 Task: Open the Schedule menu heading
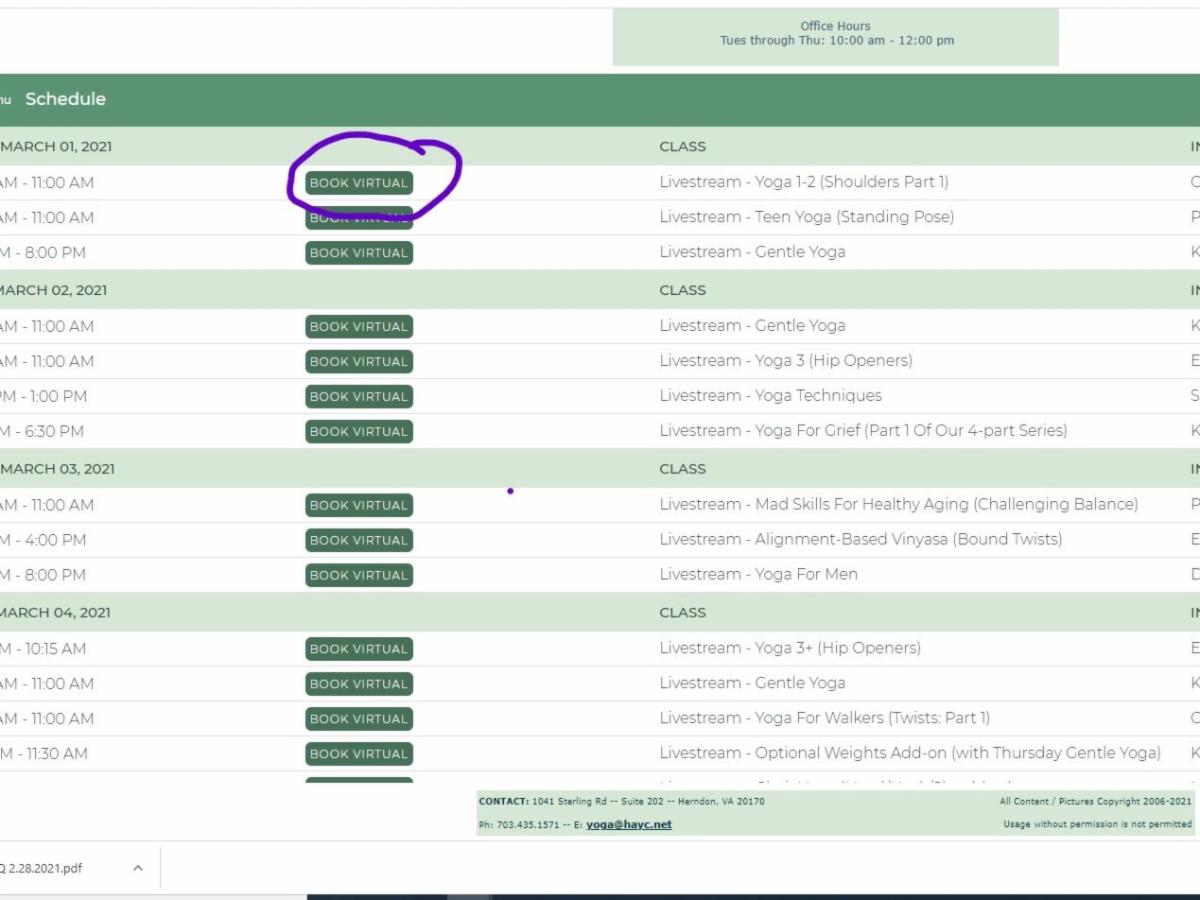[65, 99]
